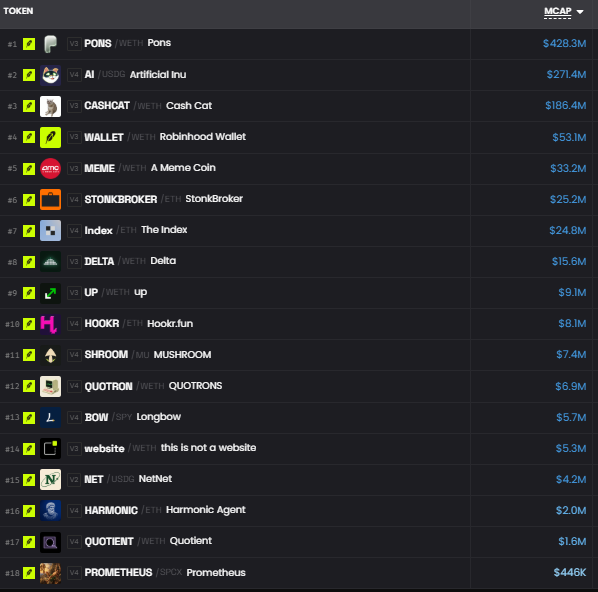Viewport: 598px width, 592px height.
Task: Click the $186.4M market cap value
Action: click(x=566, y=106)
